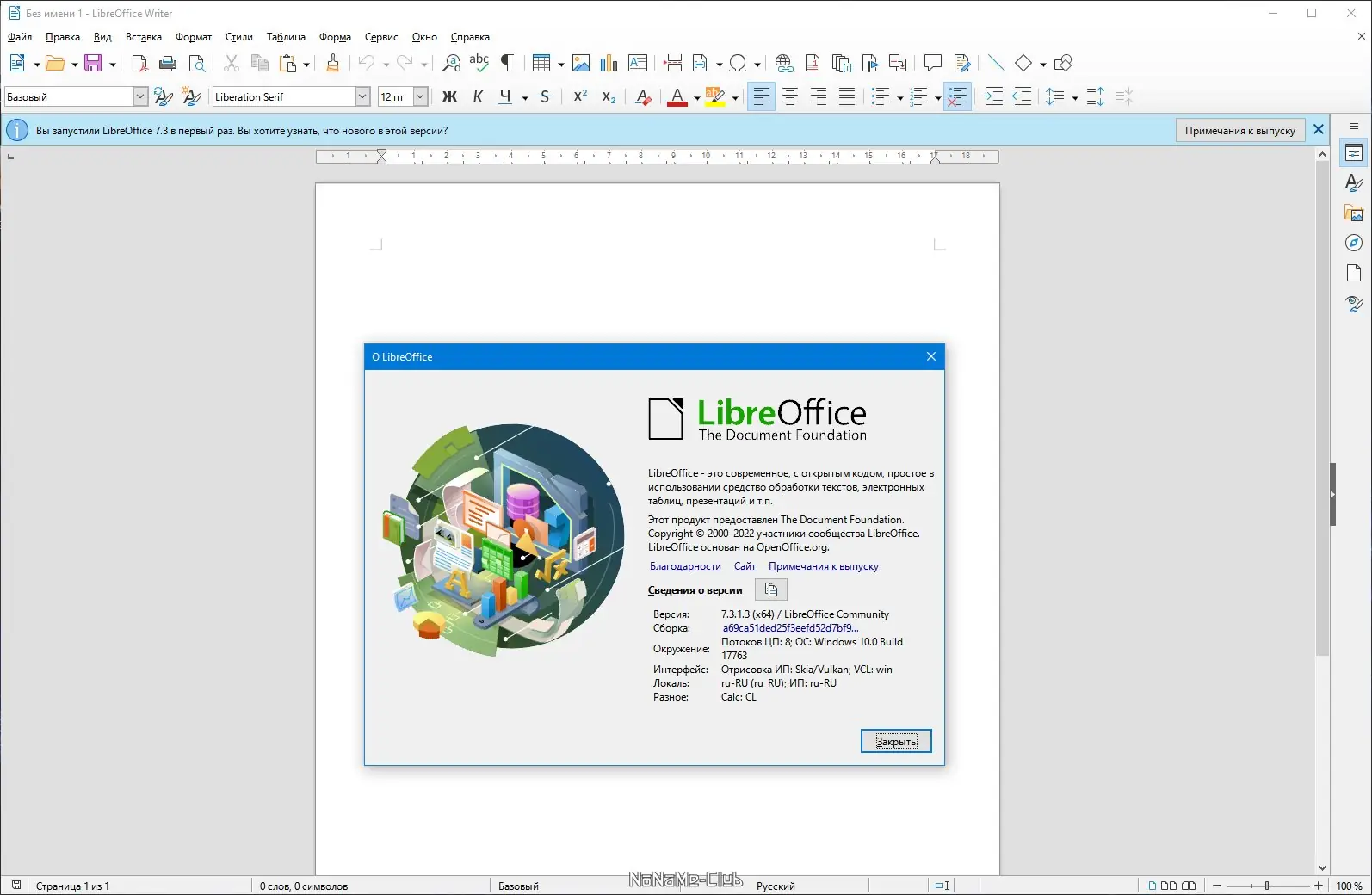Center the paragraph horizontally
Image resolution: width=1372 pixels, height=895 pixels.
(790, 96)
